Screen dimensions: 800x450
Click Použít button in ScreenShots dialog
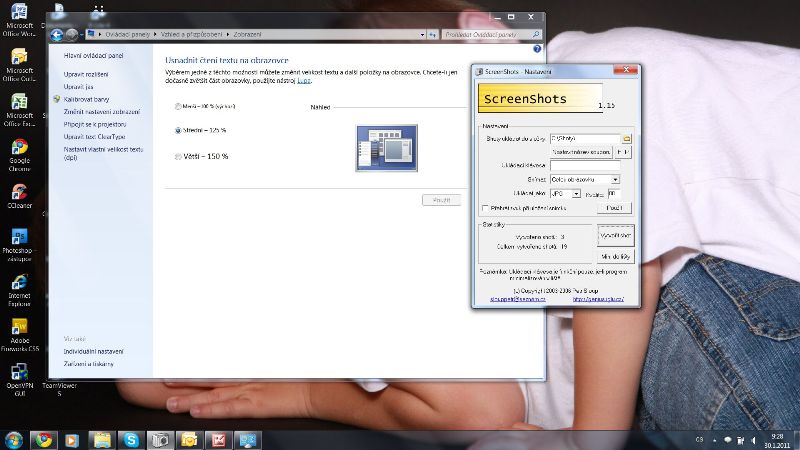coord(614,208)
